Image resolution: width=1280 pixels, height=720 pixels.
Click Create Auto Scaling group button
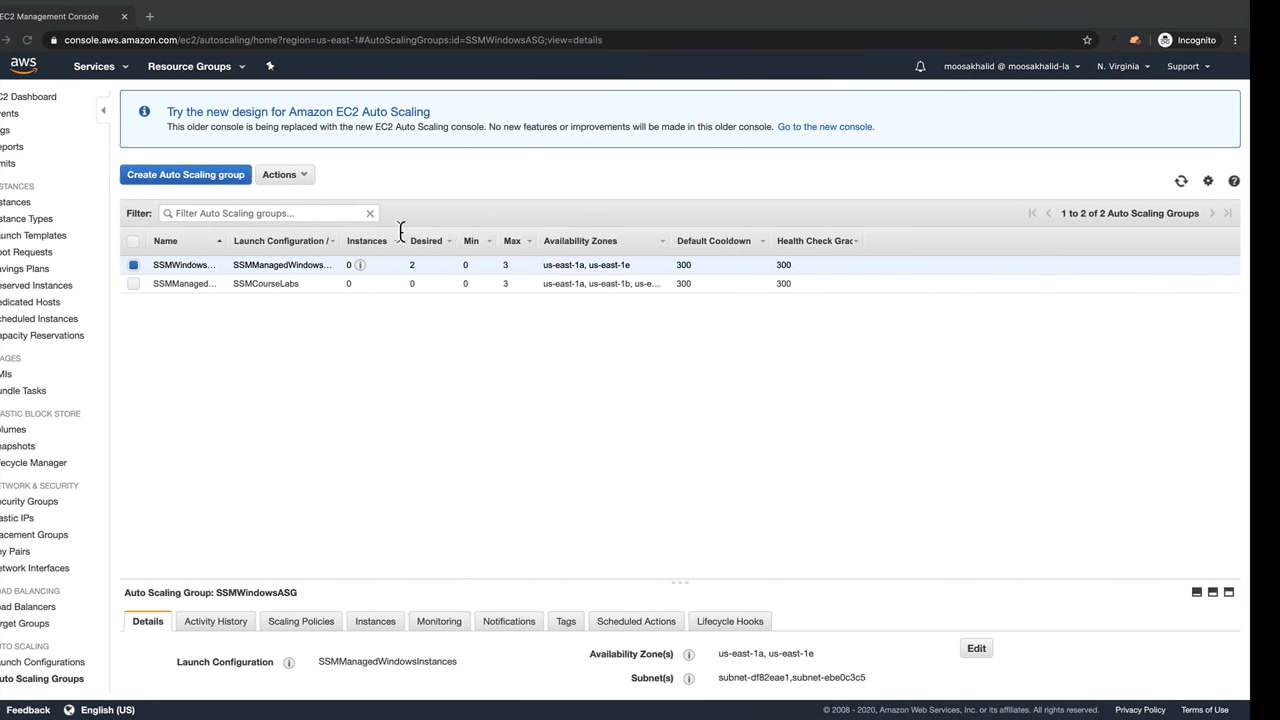[x=186, y=175]
